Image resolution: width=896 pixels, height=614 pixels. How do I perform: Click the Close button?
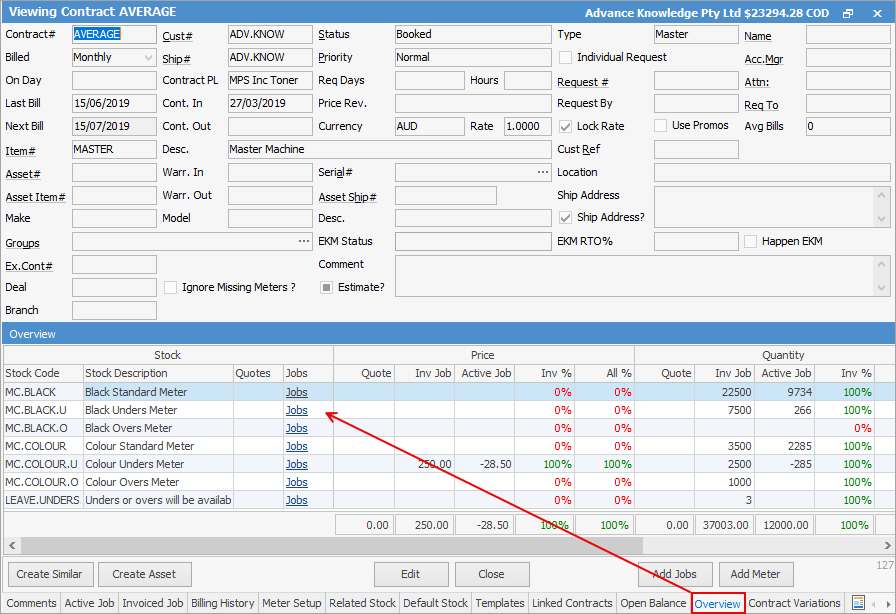click(x=491, y=574)
